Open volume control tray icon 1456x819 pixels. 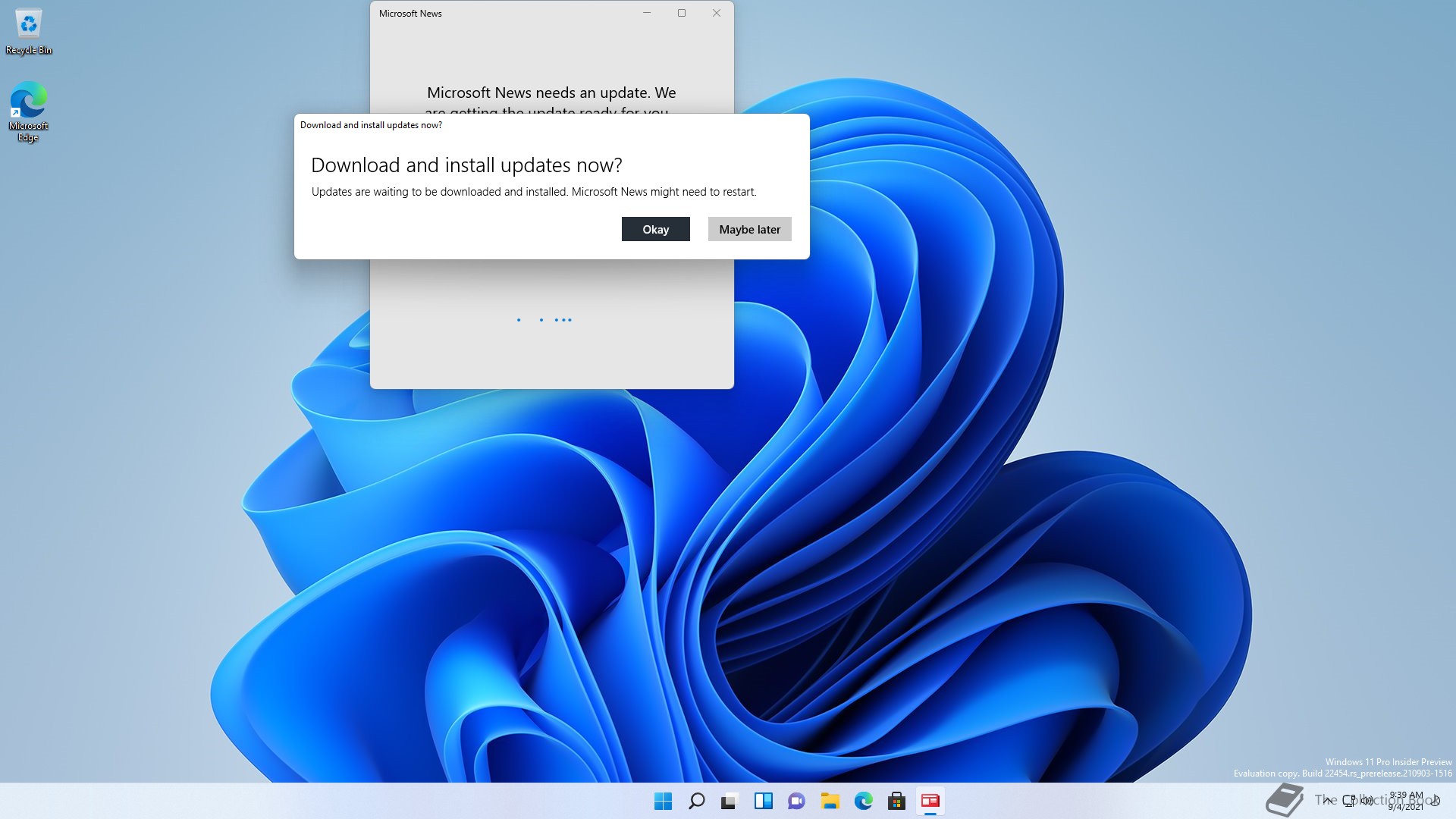tap(1367, 800)
